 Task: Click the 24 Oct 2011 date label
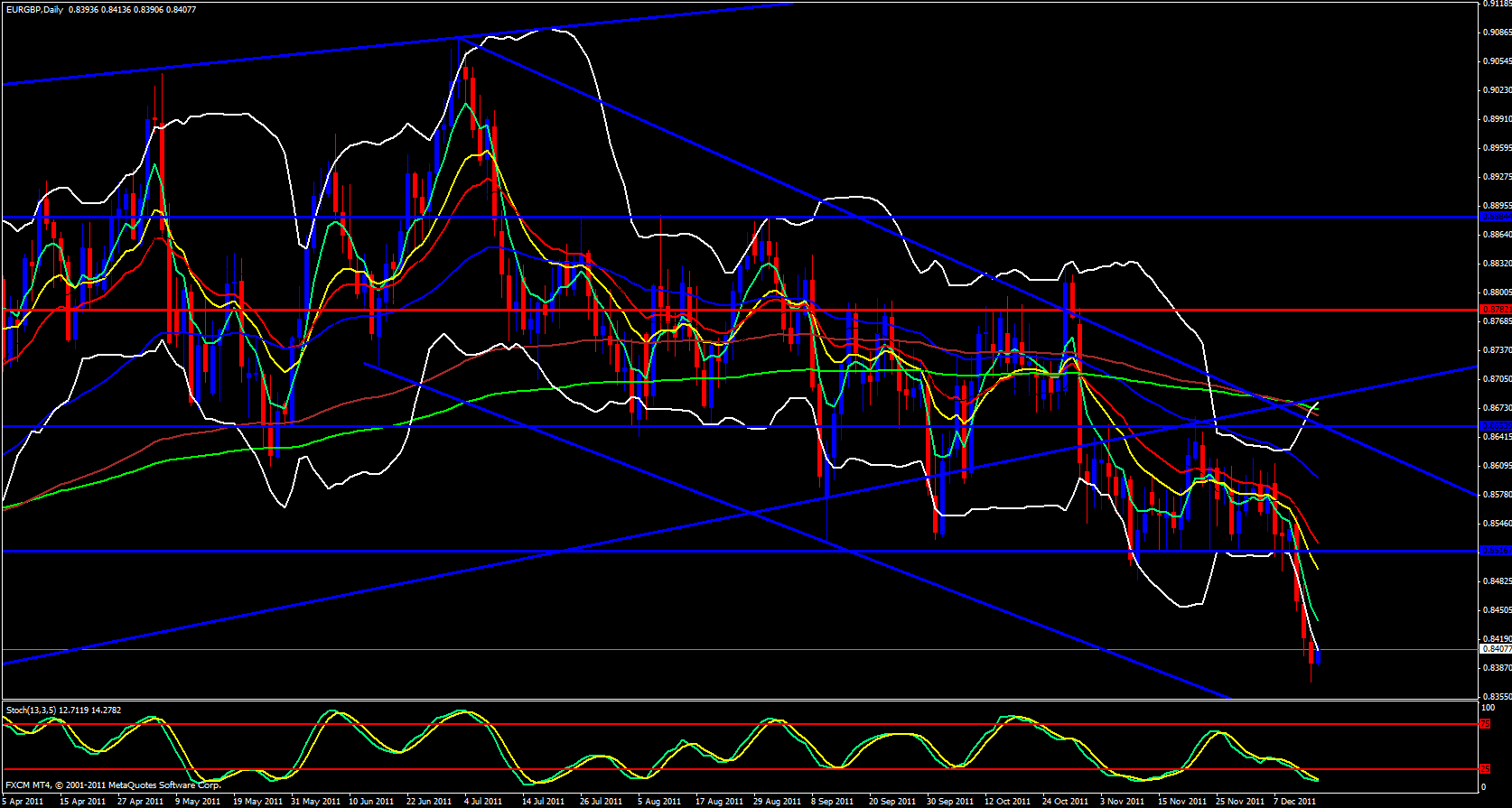coord(1065,801)
